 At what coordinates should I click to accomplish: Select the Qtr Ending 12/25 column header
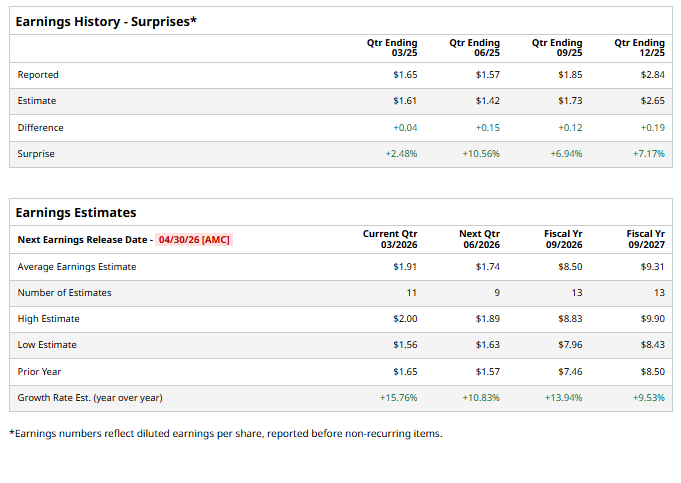639,47
